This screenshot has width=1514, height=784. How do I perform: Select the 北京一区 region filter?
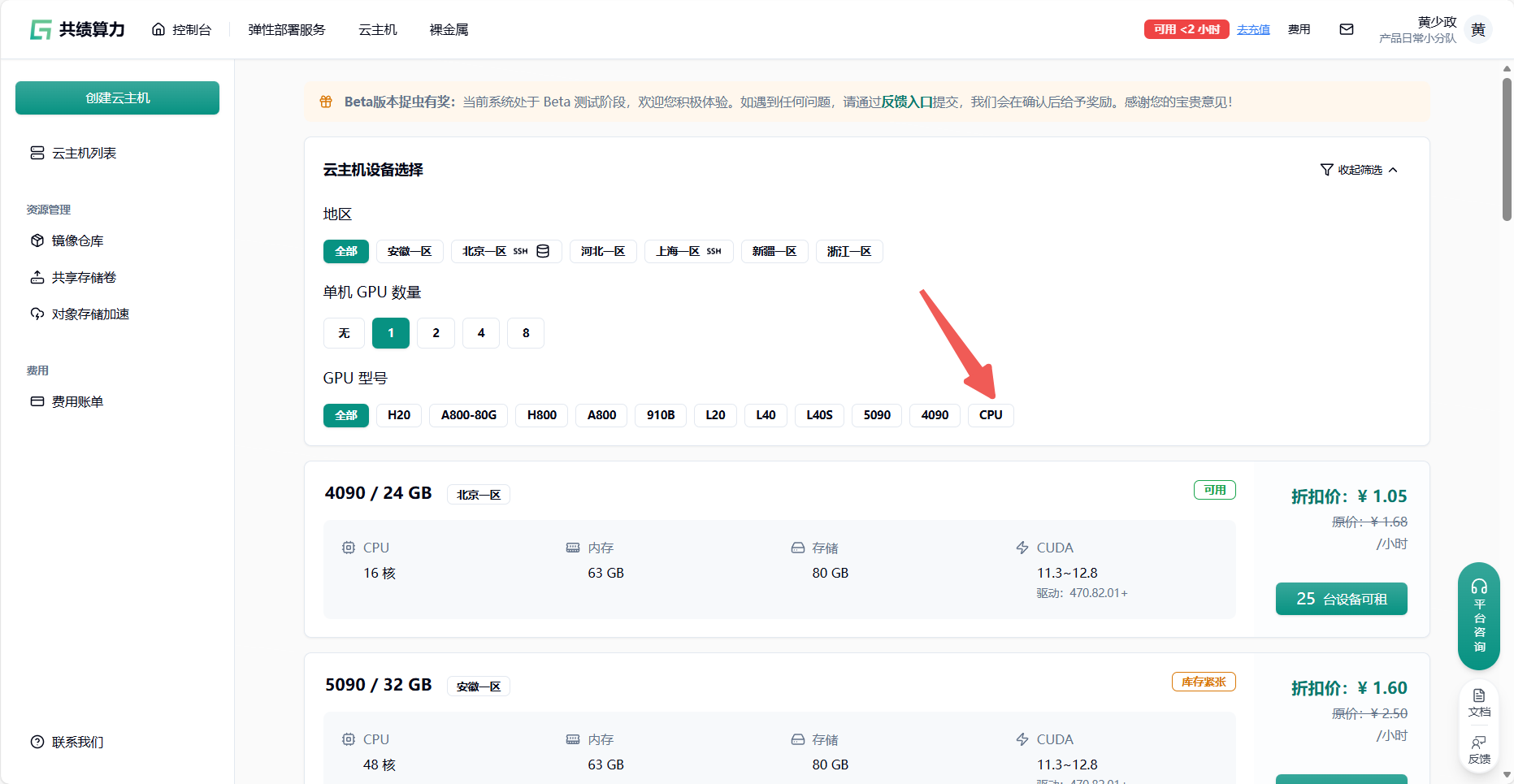505,252
